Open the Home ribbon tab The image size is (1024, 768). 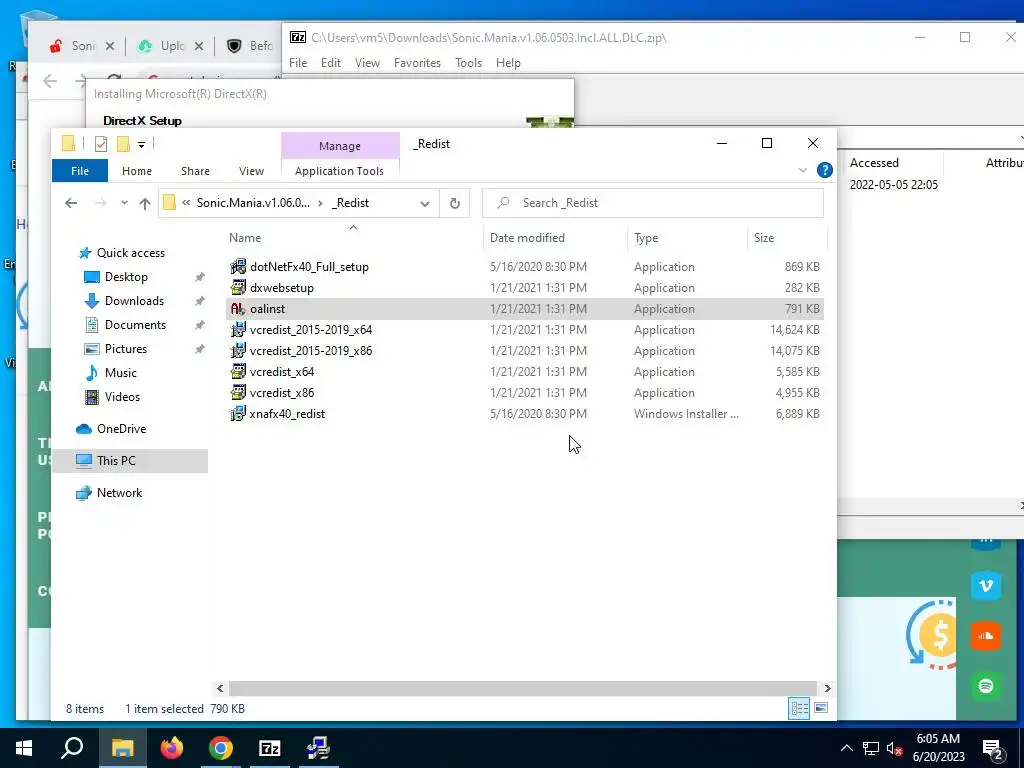click(x=136, y=171)
